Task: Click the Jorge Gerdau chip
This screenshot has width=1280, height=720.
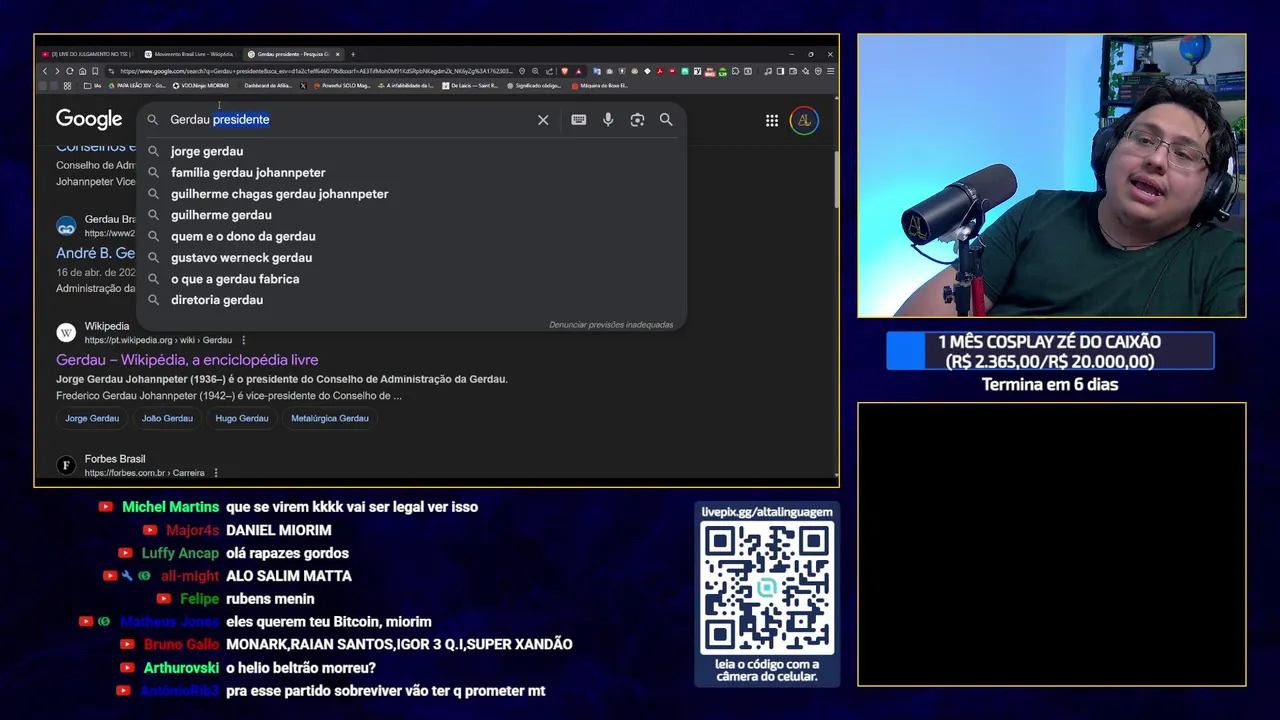Action: coord(92,418)
